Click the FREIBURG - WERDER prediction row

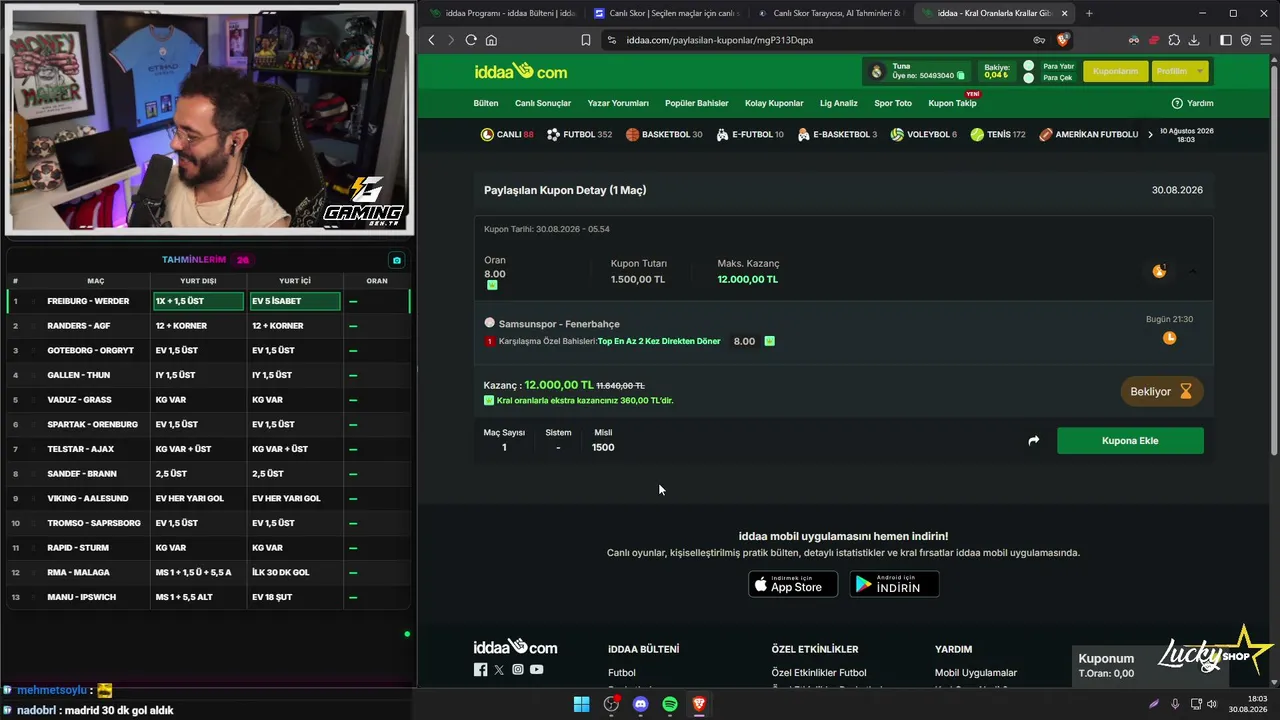coord(208,301)
